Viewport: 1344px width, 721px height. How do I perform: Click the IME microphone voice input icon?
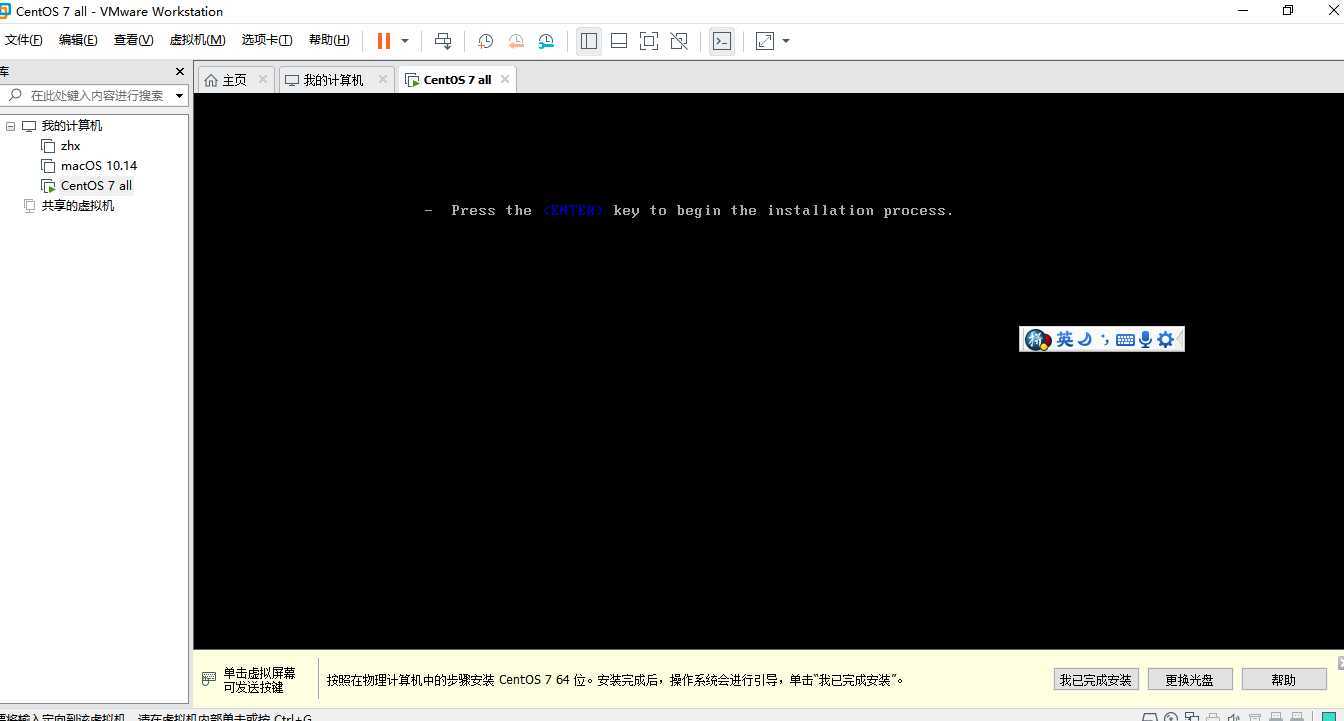pyautogui.click(x=1146, y=340)
